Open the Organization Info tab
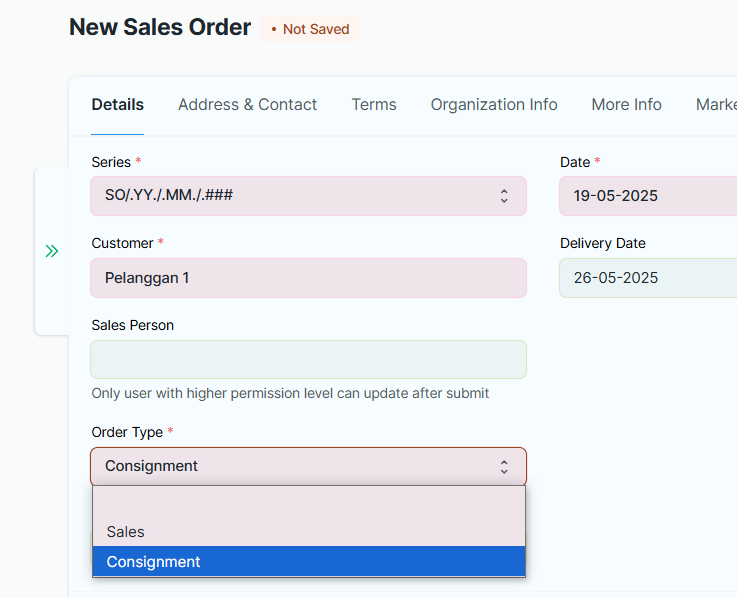This screenshot has width=737, height=598. [494, 104]
